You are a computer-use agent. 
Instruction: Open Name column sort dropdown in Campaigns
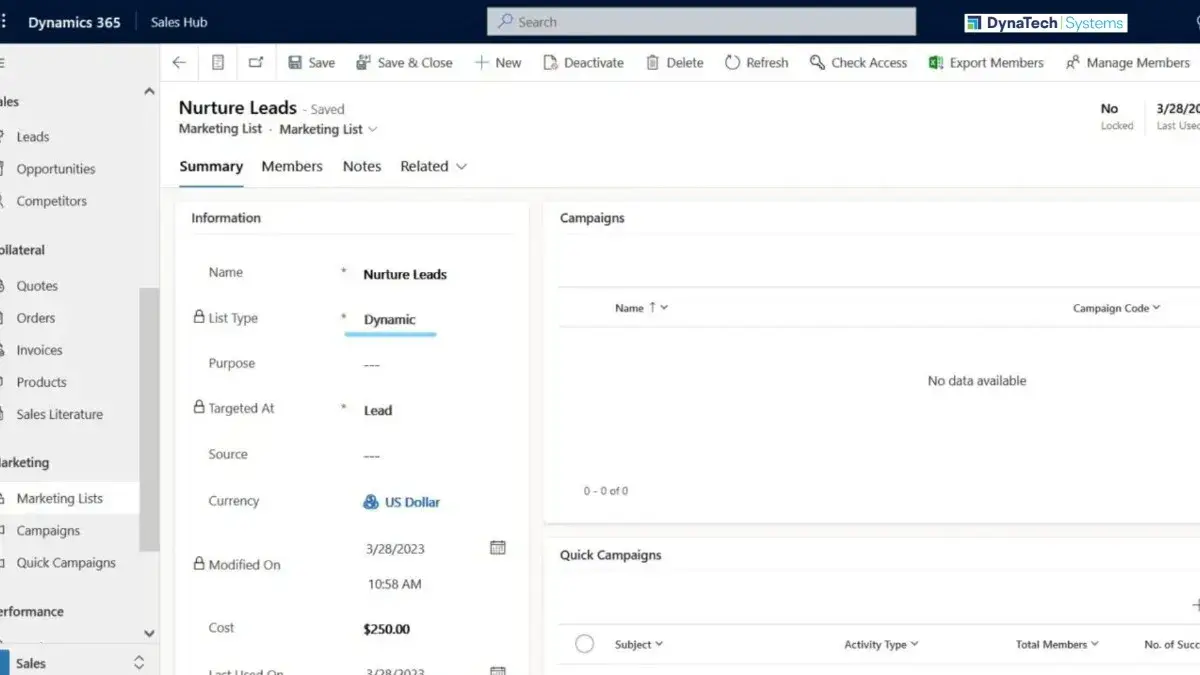664,308
